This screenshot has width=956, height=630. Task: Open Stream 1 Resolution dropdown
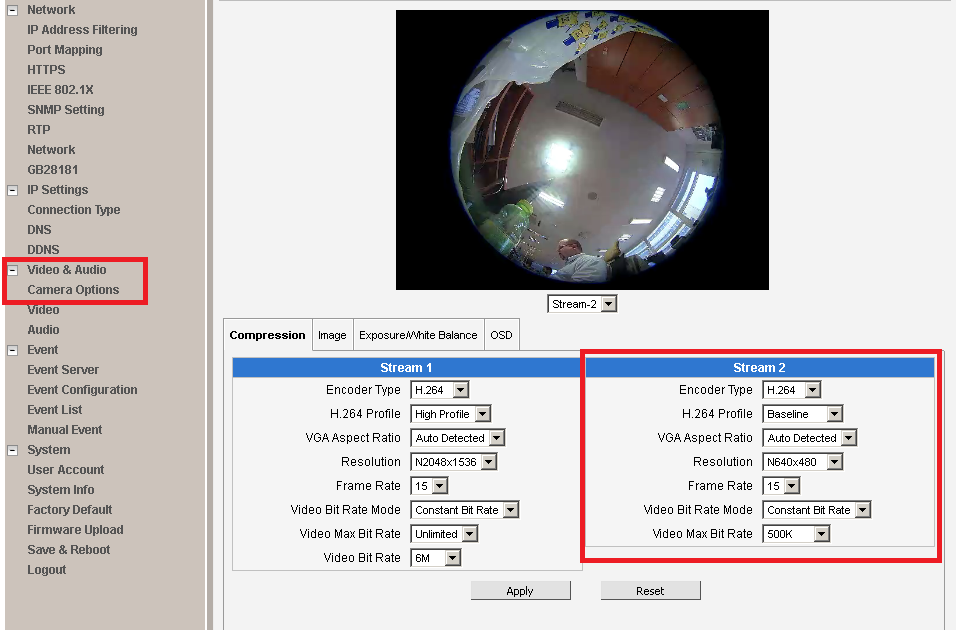(453, 462)
